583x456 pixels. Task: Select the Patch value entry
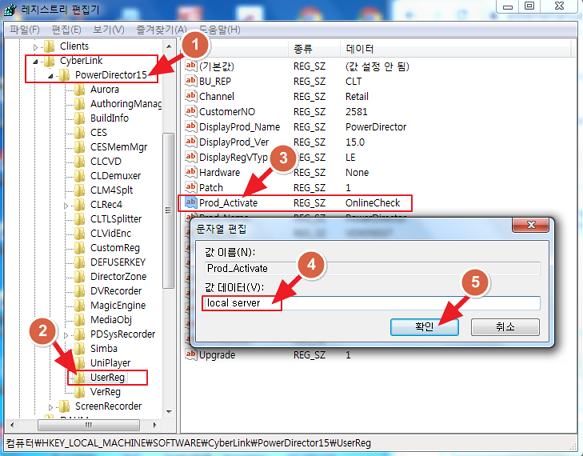(x=211, y=187)
